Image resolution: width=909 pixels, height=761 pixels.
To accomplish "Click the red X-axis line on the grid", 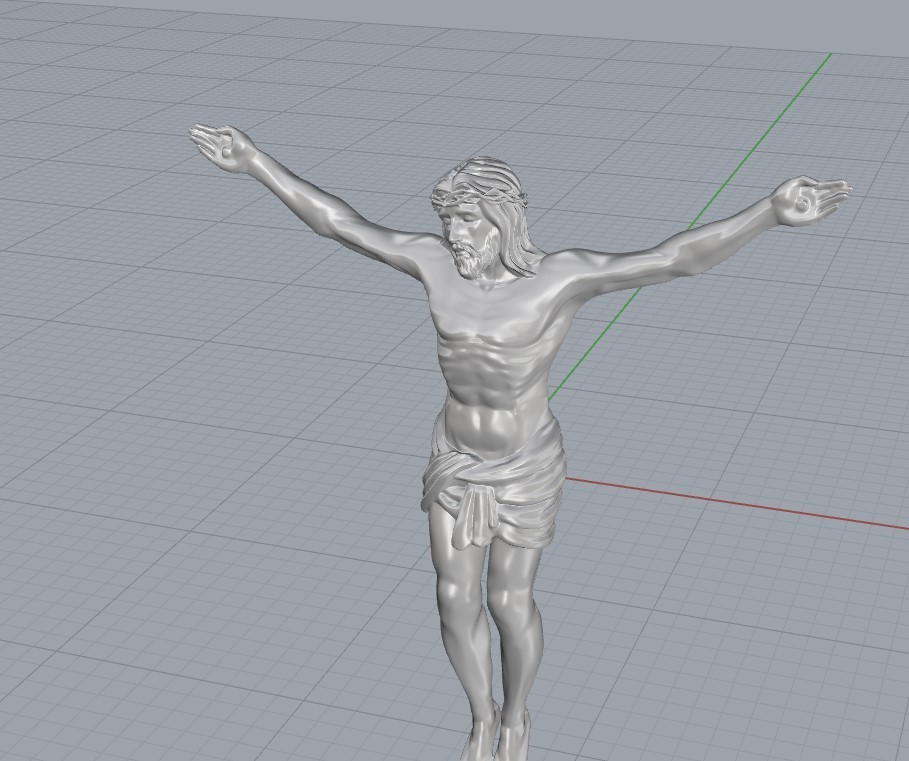I will coord(736,503).
